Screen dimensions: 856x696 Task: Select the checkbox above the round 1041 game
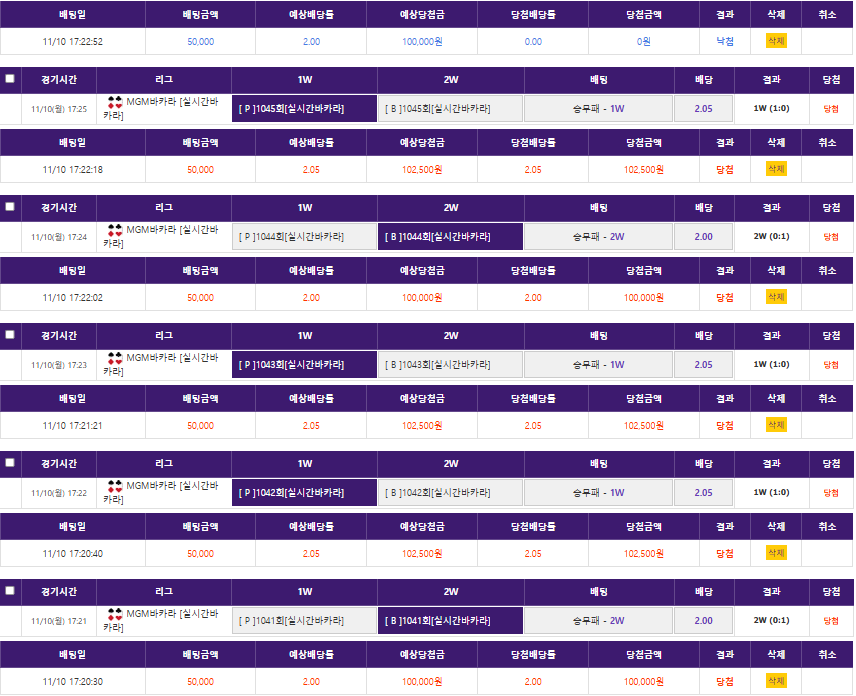10,591
